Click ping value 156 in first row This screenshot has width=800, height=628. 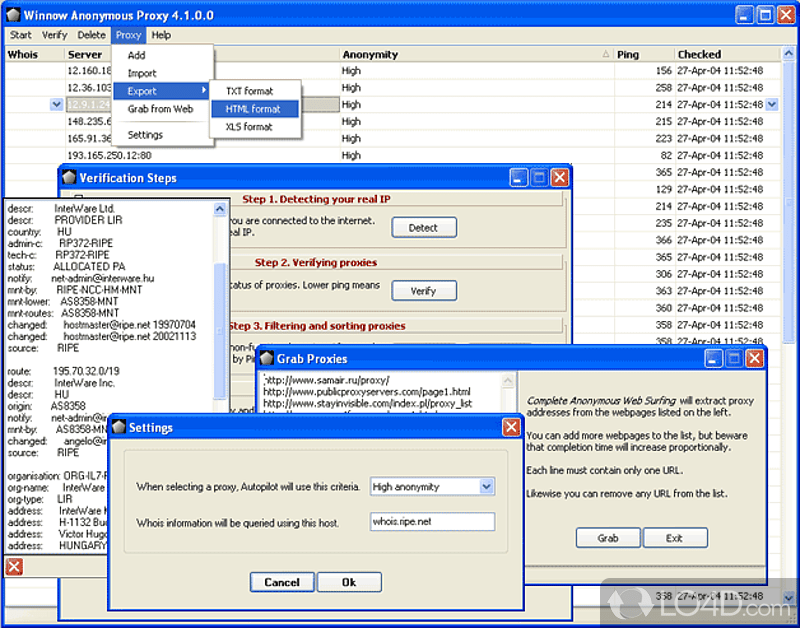[x=663, y=71]
